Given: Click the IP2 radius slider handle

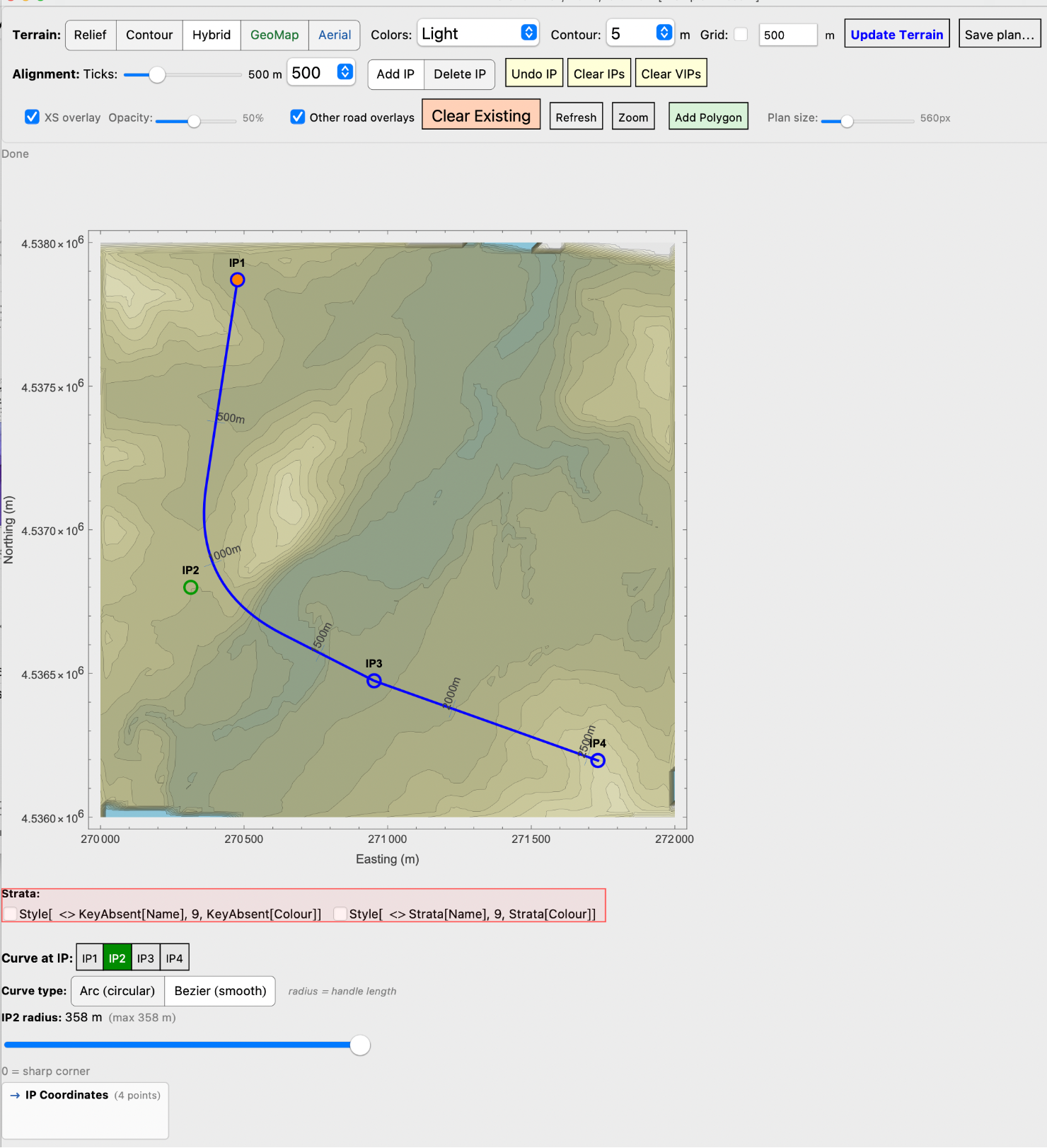Looking at the screenshot, I should pyautogui.click(x=360, y=1045).
